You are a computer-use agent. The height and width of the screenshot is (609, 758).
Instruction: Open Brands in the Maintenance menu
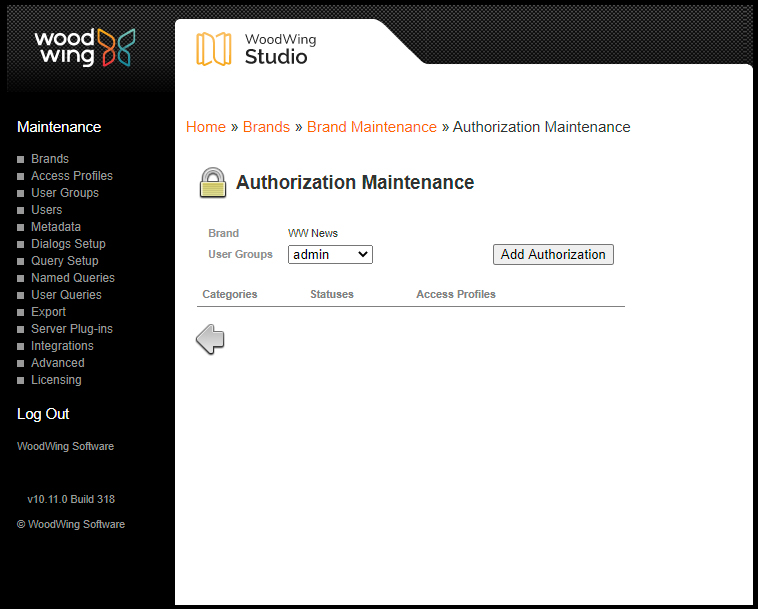(x=50, y=159)
